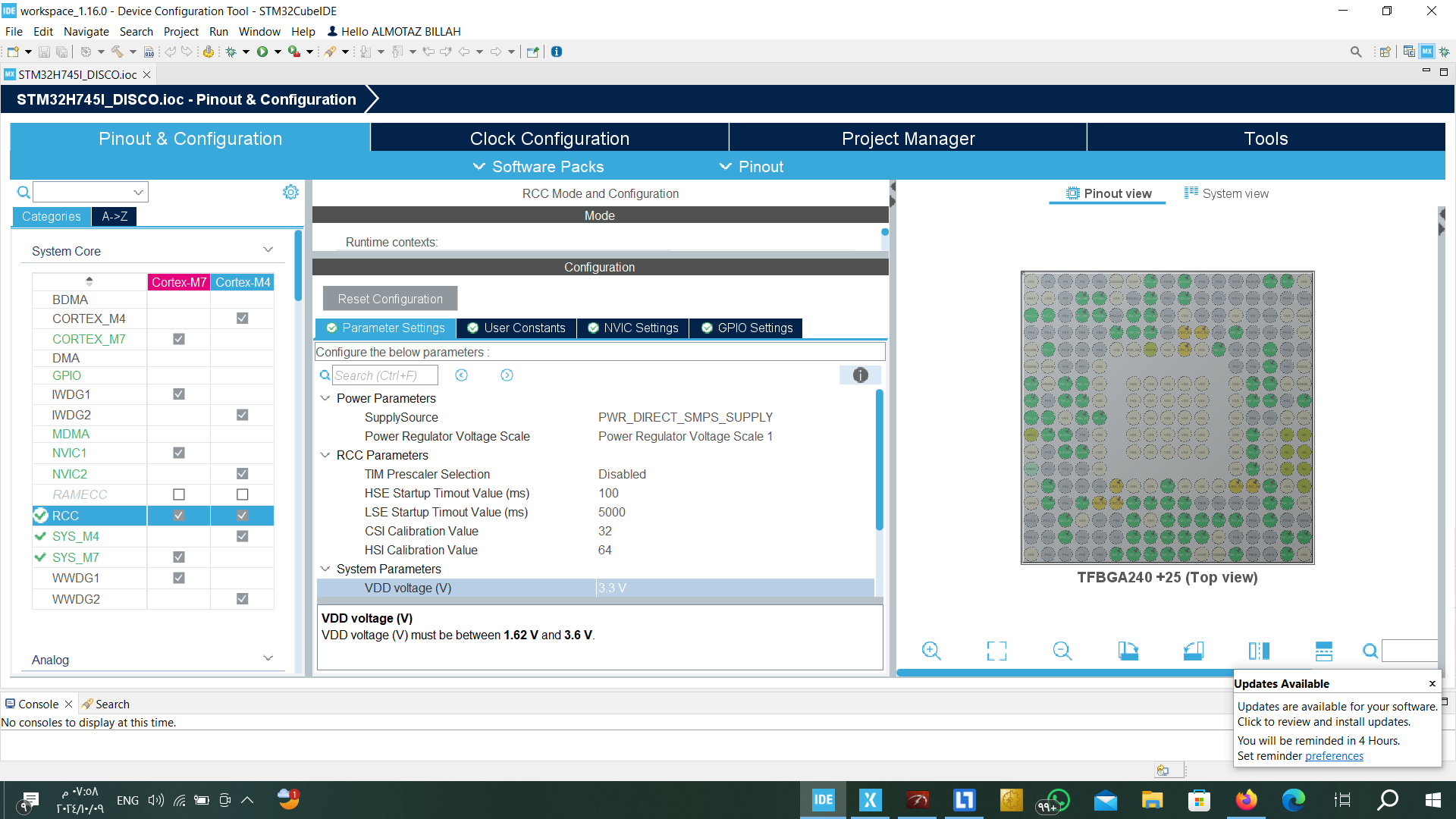Open search settings gear next to Categories search
Image resolution: width=1456 pixels, height=819 pixels.
click(x=290, y=192)
